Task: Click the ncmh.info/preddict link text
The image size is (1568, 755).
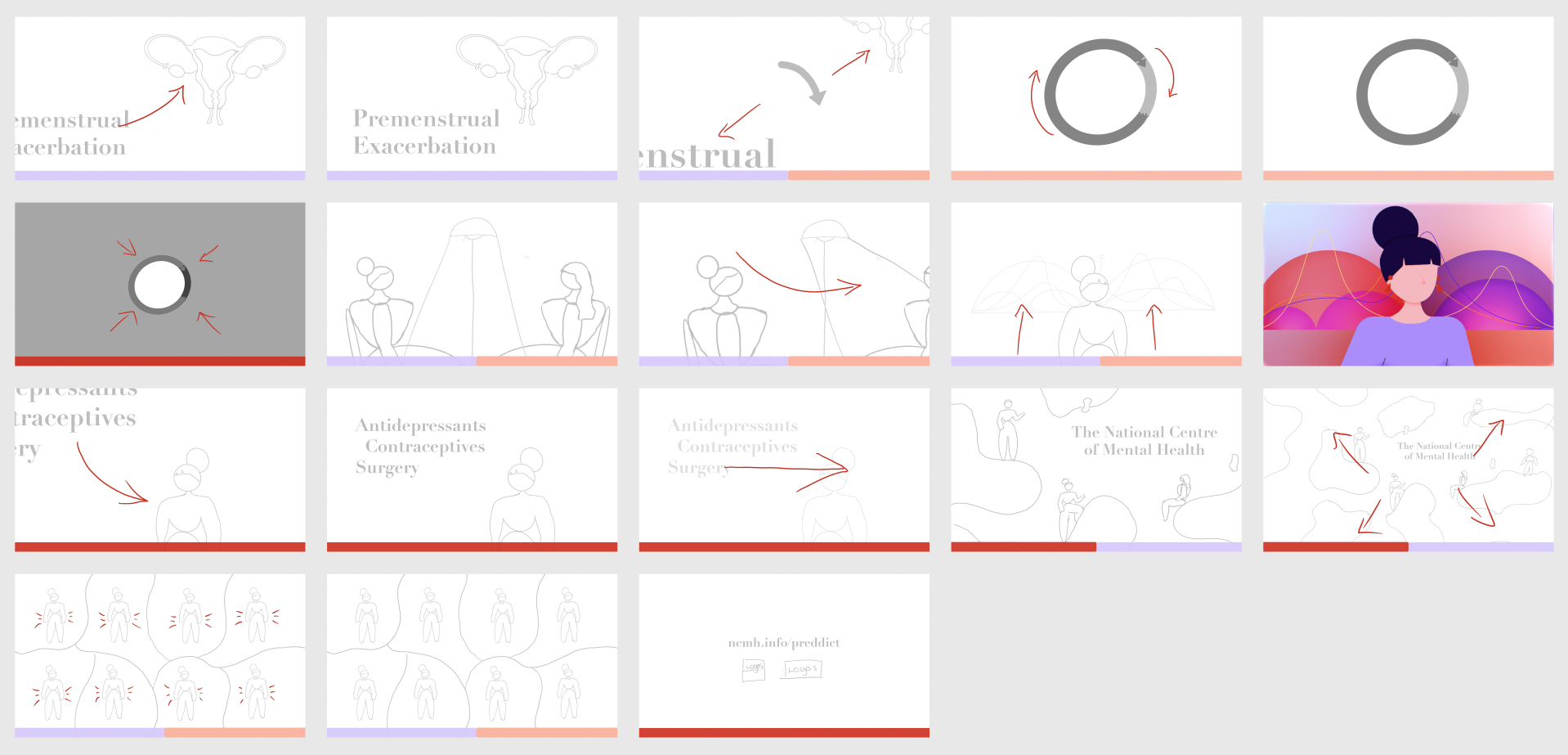Action: point(784,643)
